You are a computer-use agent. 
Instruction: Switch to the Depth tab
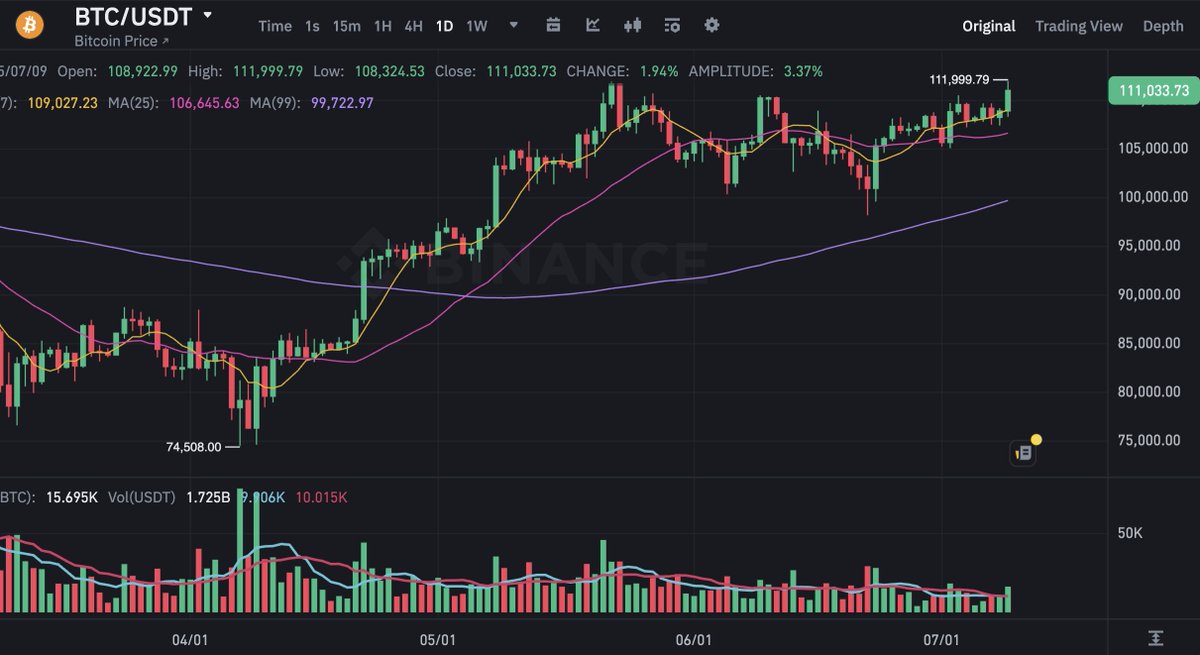(x=1163, y=26)
